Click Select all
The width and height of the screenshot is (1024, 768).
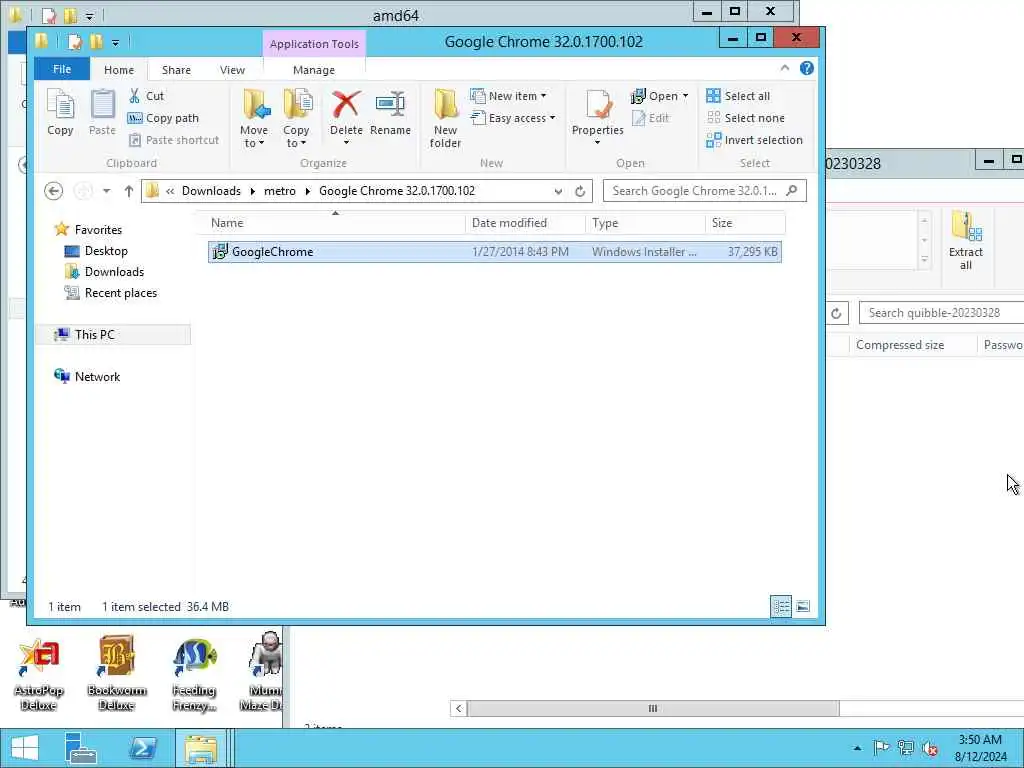pyautogui.click(x=738, y=96)
